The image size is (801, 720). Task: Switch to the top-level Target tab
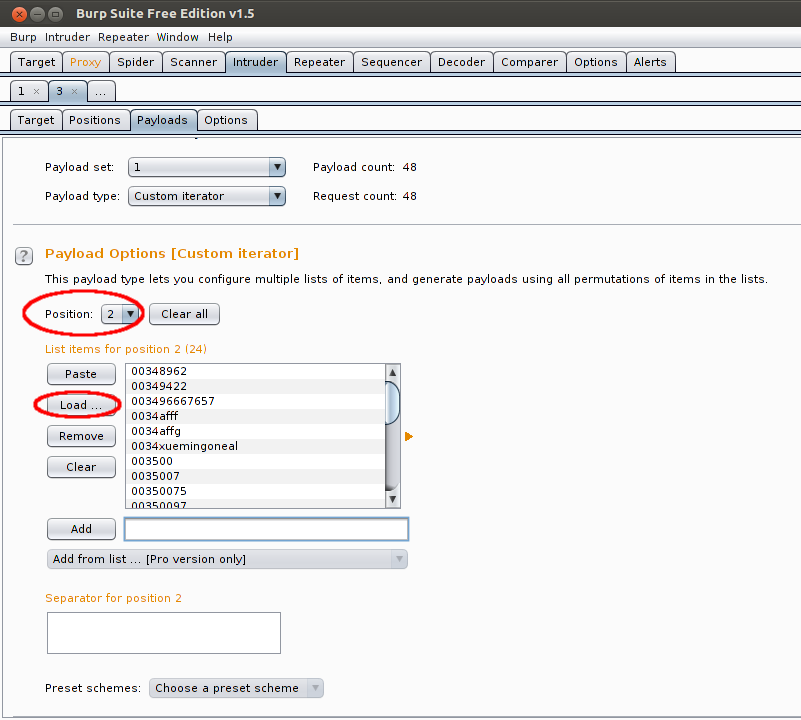pyautogui.click(x=36, y=62)
